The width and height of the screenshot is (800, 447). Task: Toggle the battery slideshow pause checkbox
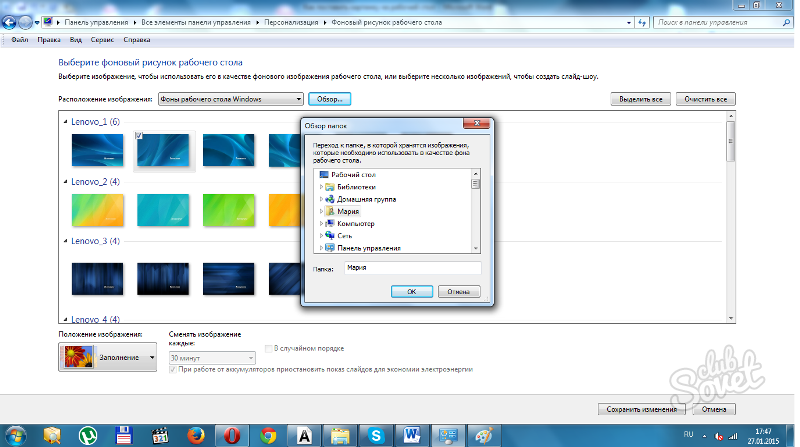(x=174, y=368)
